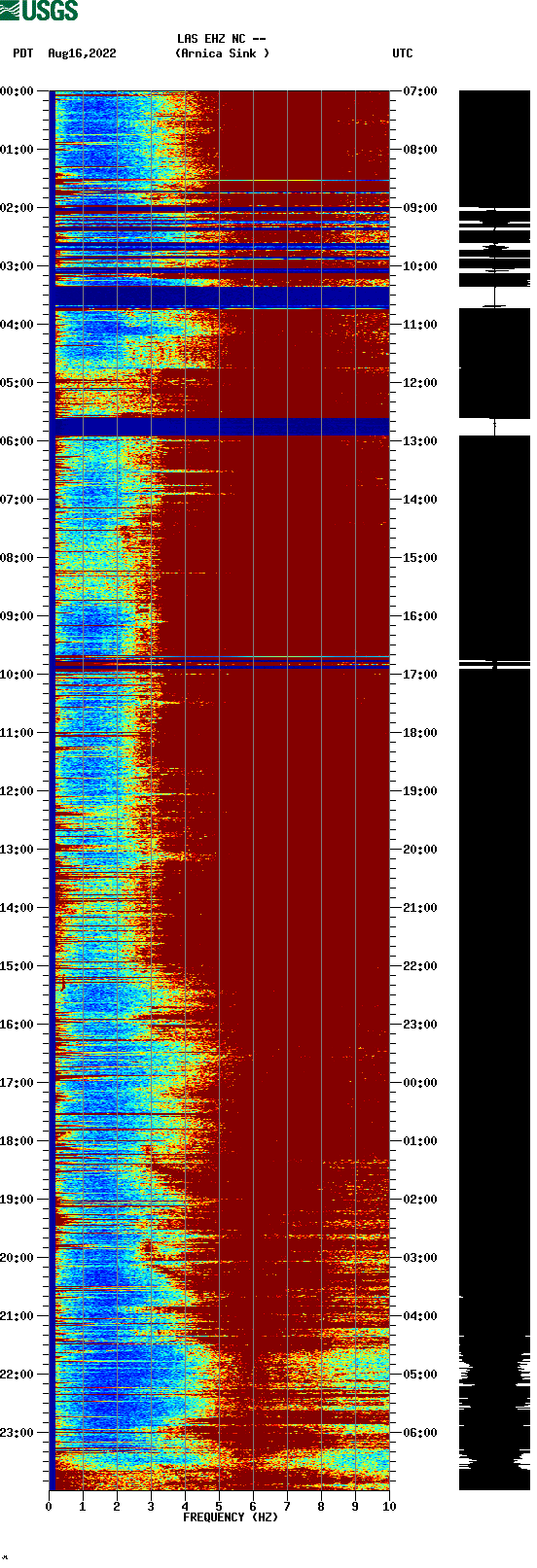Click the 5 Hz frequency tick label

(x=219, y=1507)
